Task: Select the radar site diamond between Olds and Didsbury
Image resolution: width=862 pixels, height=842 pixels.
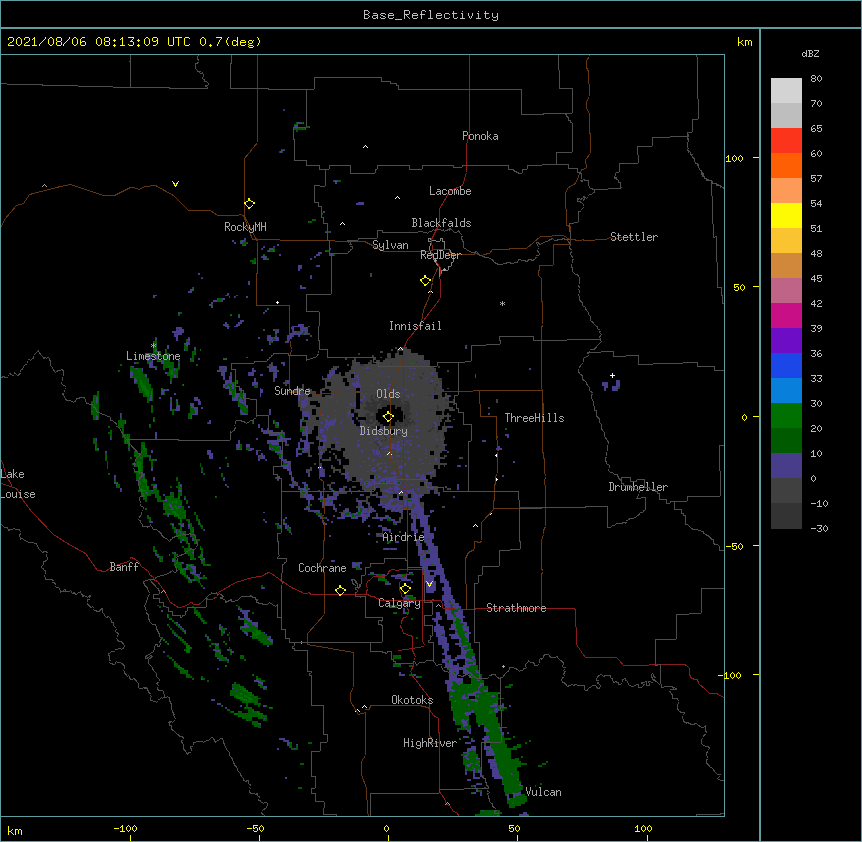Action: (x=388, y=417)
